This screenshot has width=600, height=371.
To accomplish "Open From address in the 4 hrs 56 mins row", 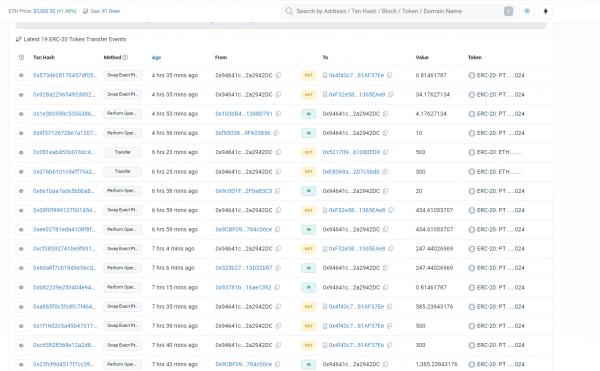I will (x=243, y=133).
